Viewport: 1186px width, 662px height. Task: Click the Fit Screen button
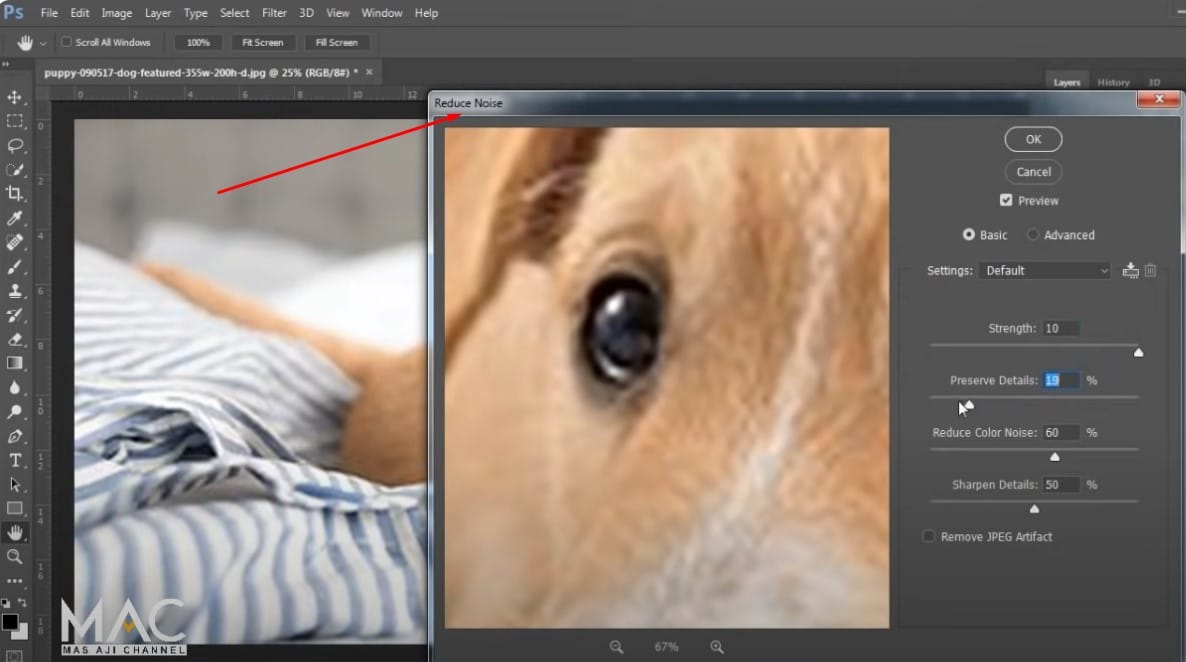click(x=262, y=42)
